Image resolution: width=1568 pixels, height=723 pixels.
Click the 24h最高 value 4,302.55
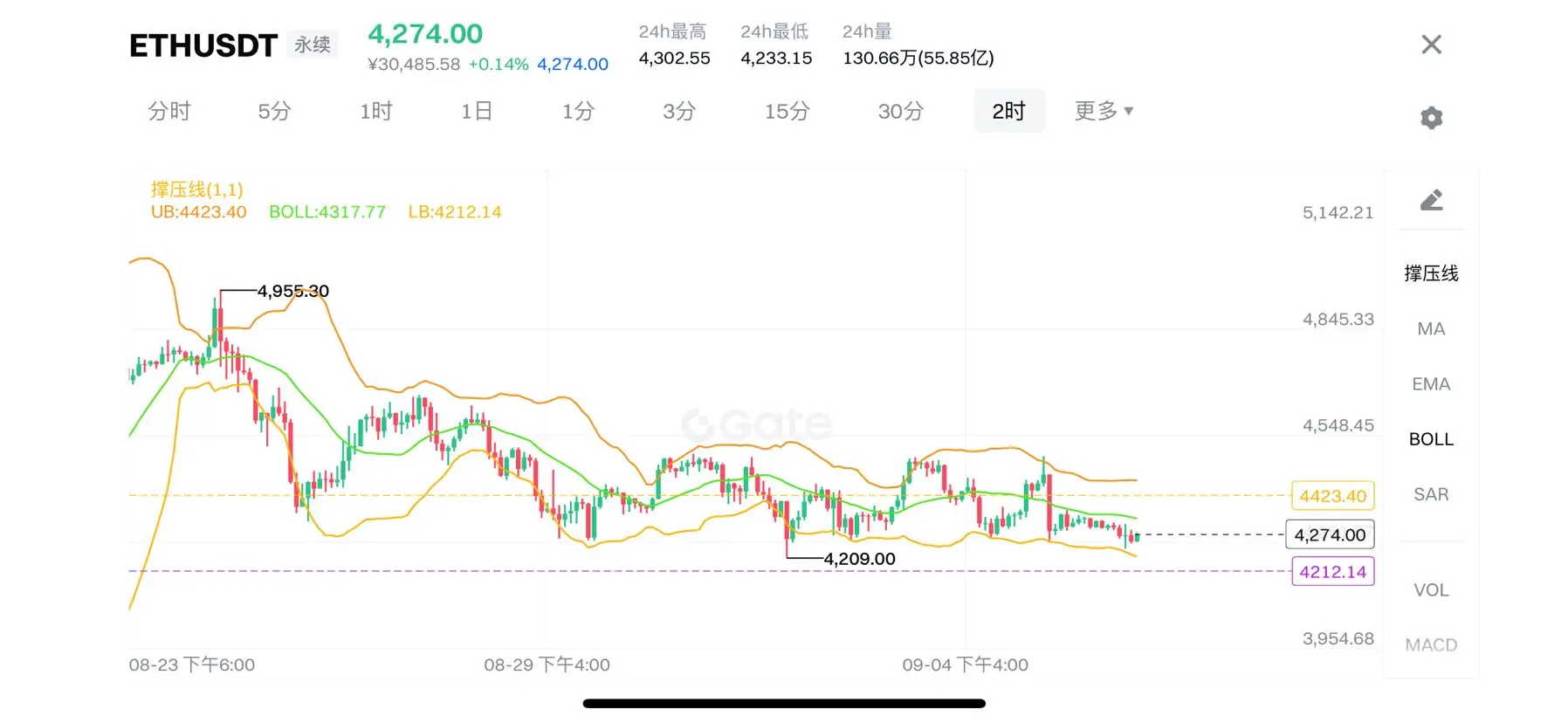point(674,58)
